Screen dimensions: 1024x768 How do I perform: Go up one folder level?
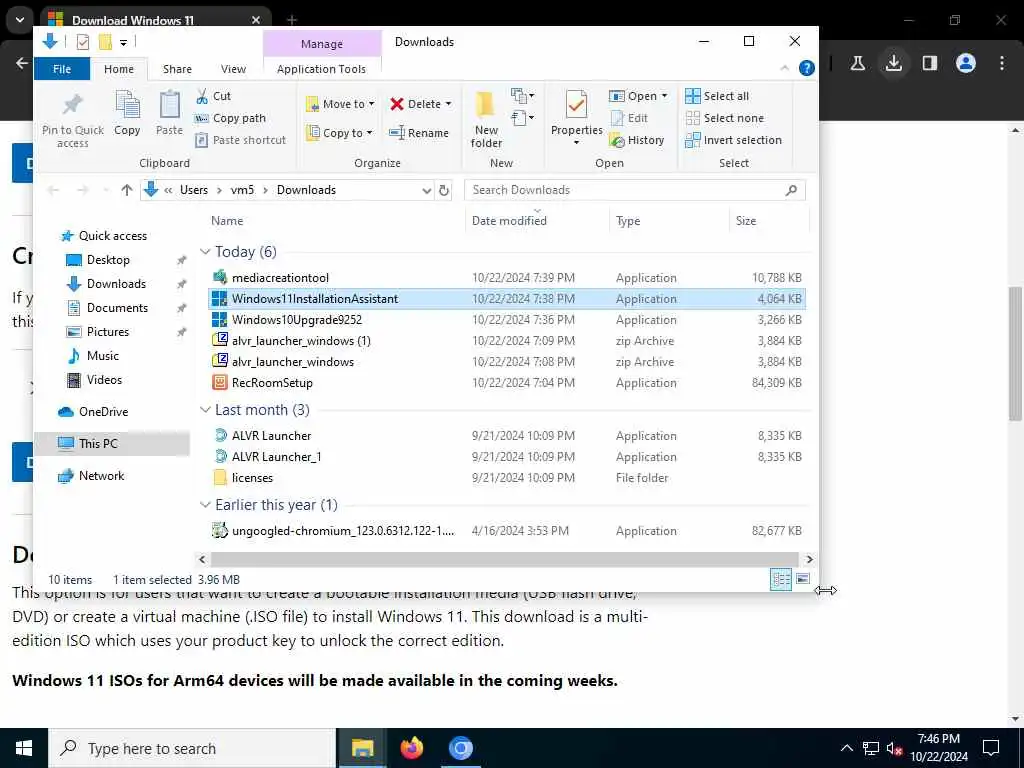pyautogui.click(x=127, y=190)
